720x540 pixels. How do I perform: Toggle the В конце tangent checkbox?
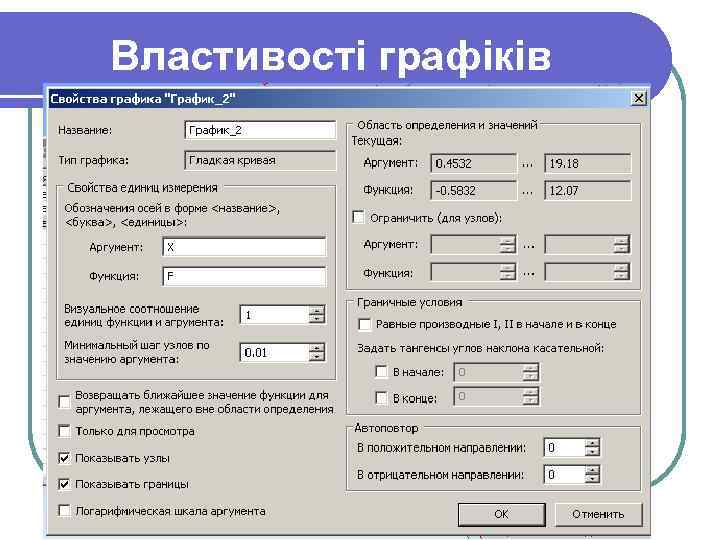(x=381, y=398)
